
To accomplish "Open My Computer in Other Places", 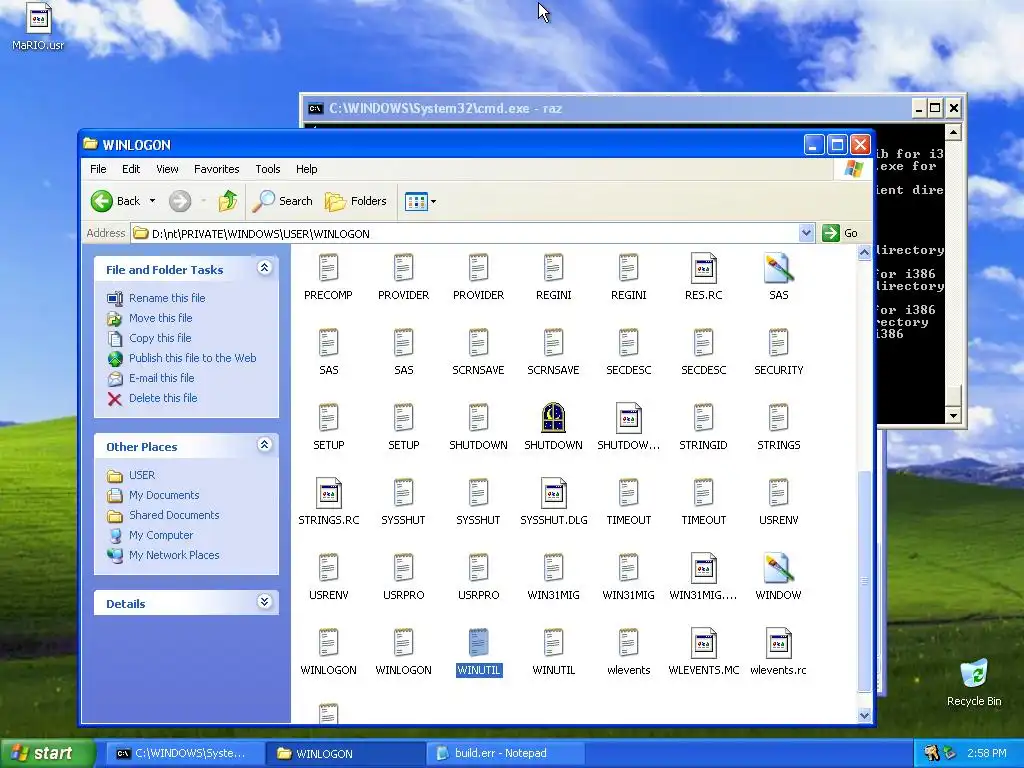I will pyautogui.click(x=161, y=536).
